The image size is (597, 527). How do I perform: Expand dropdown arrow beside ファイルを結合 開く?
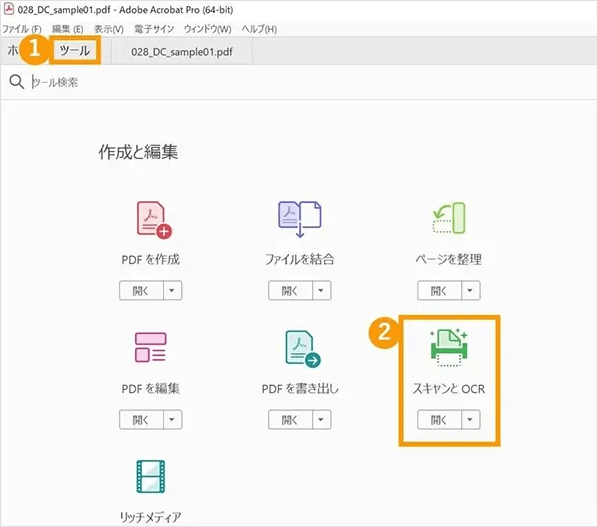coord(322,291)
